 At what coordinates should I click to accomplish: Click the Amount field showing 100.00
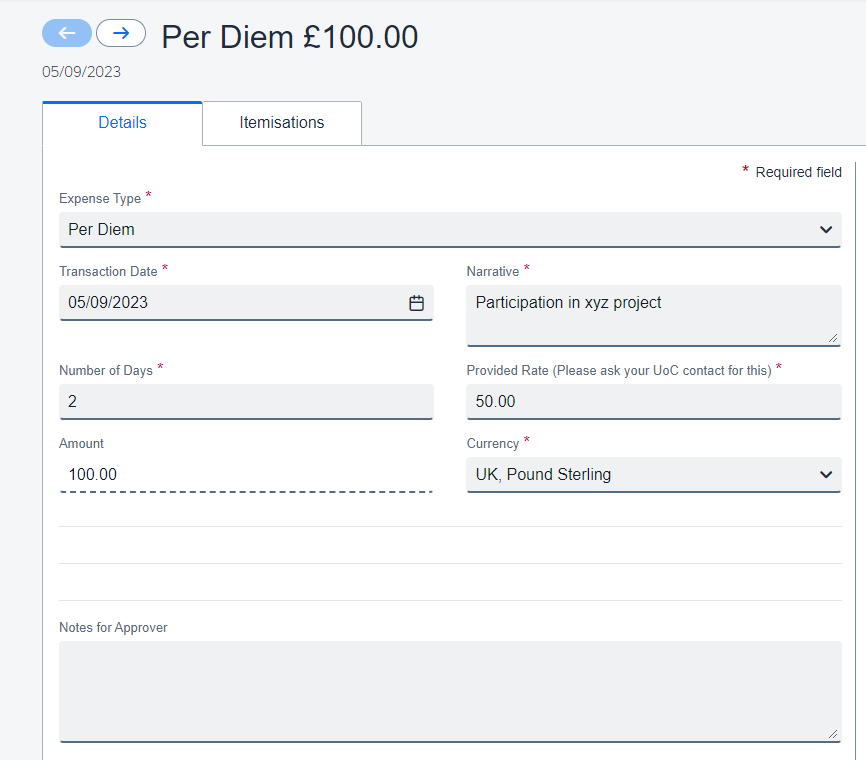[x=246, y=475]
